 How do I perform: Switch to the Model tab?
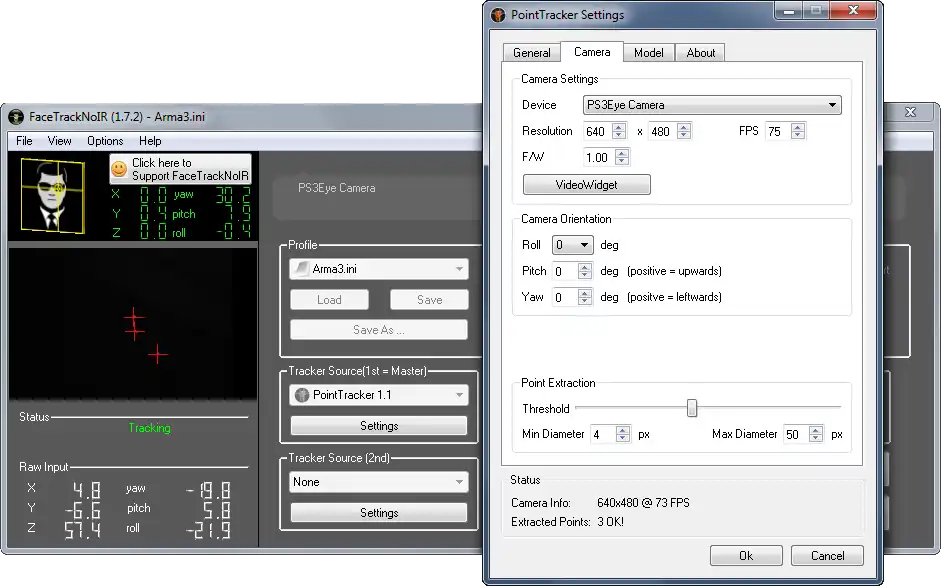649,53
